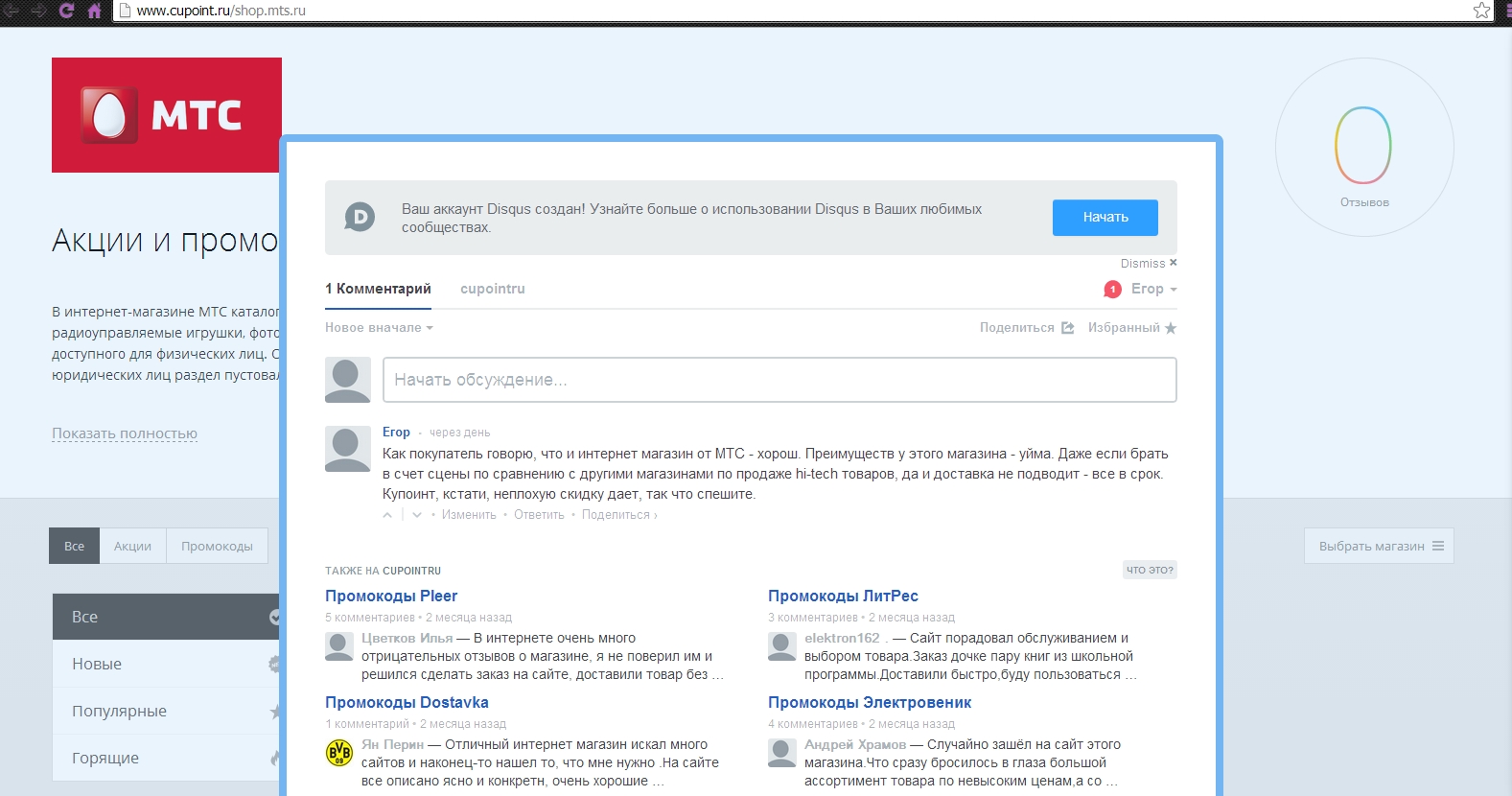Open the Ян Перин author name
The width and height of the screenshot is (1512, 796).
(x=392, y=744)
